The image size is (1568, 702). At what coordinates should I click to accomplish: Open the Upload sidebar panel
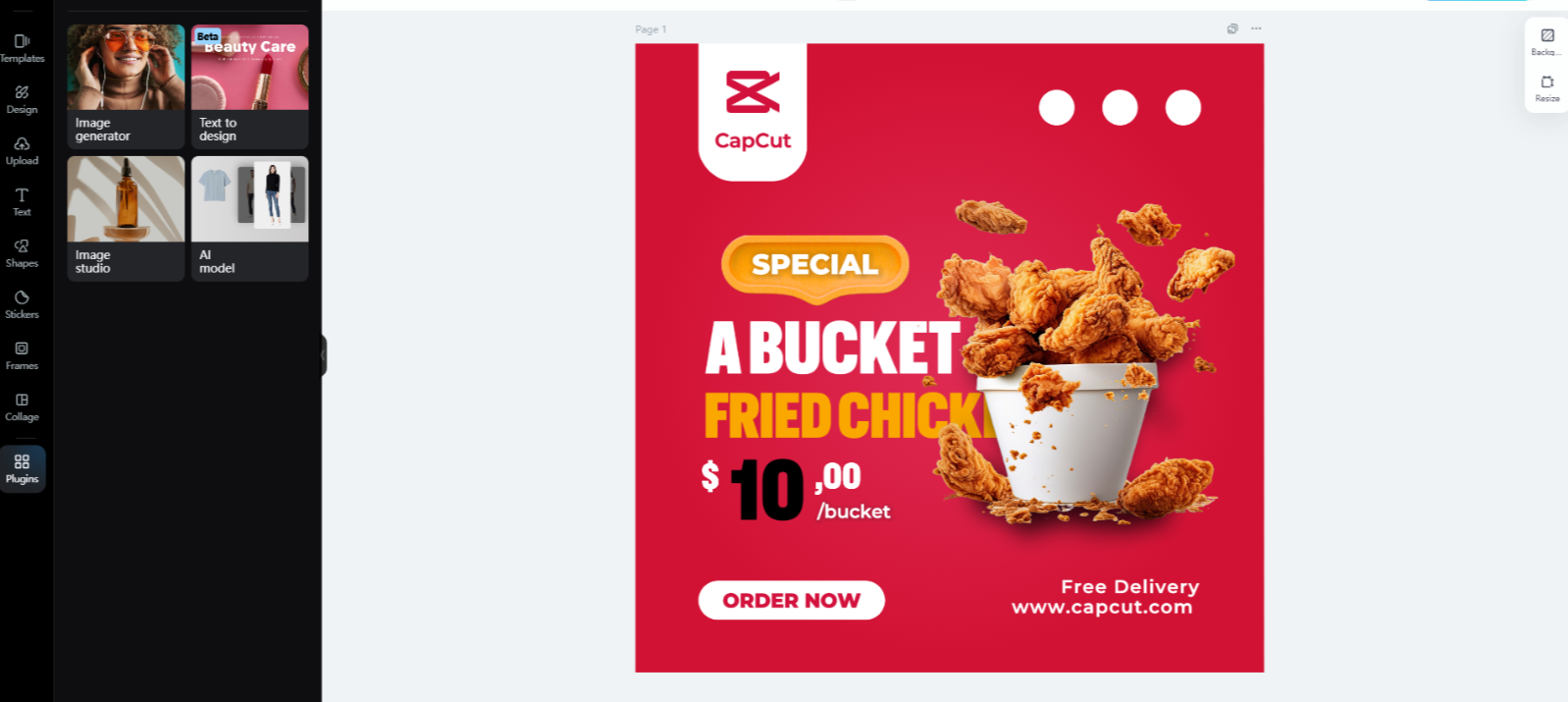(22, 150)
